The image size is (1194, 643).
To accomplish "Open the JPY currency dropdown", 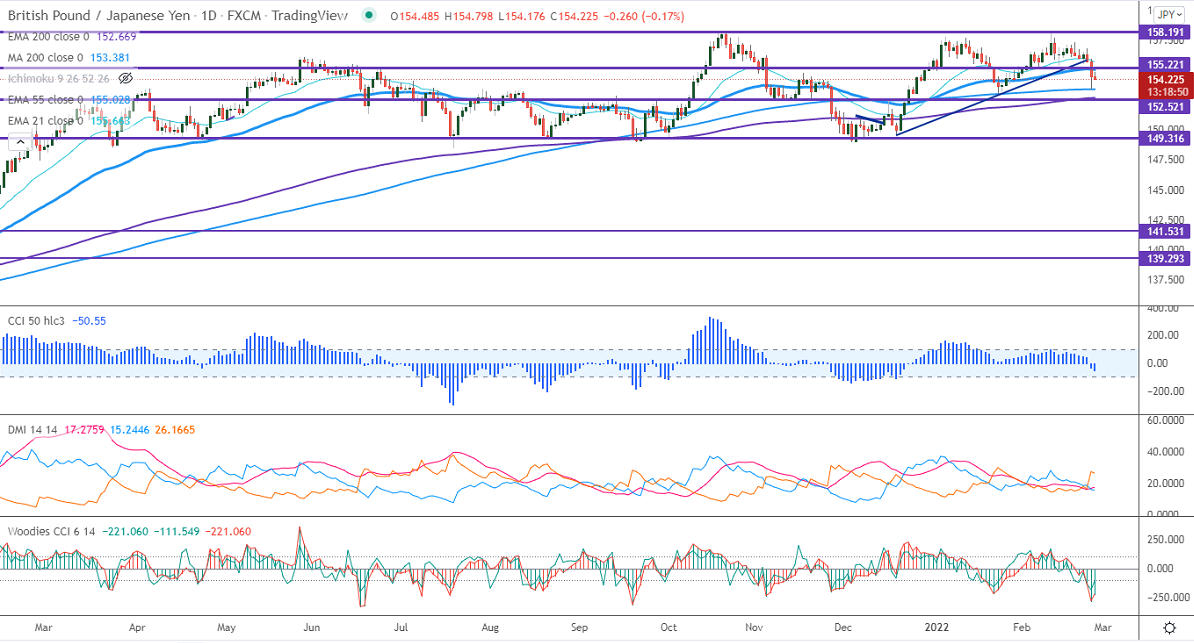I will click(x=1169, y=14).
